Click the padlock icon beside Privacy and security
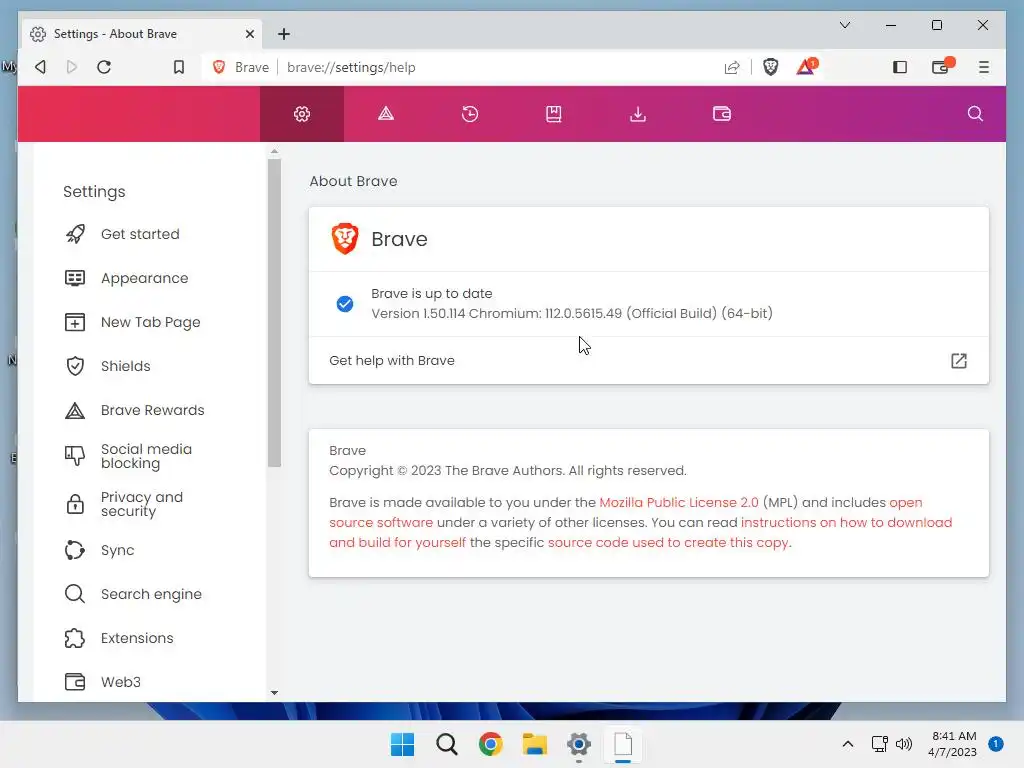 (x=75, y=504)
